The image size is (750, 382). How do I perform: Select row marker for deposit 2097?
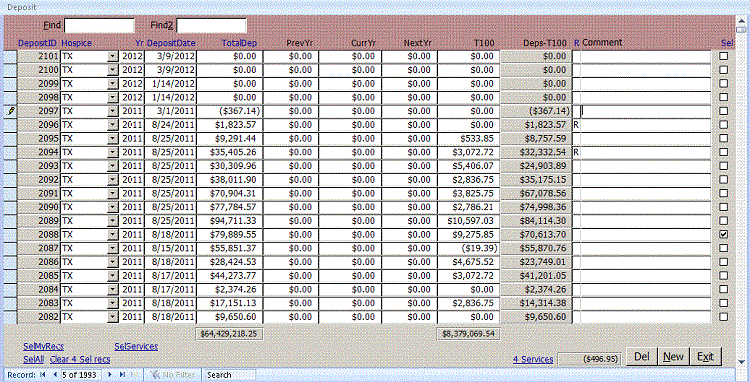coord(11,111)
